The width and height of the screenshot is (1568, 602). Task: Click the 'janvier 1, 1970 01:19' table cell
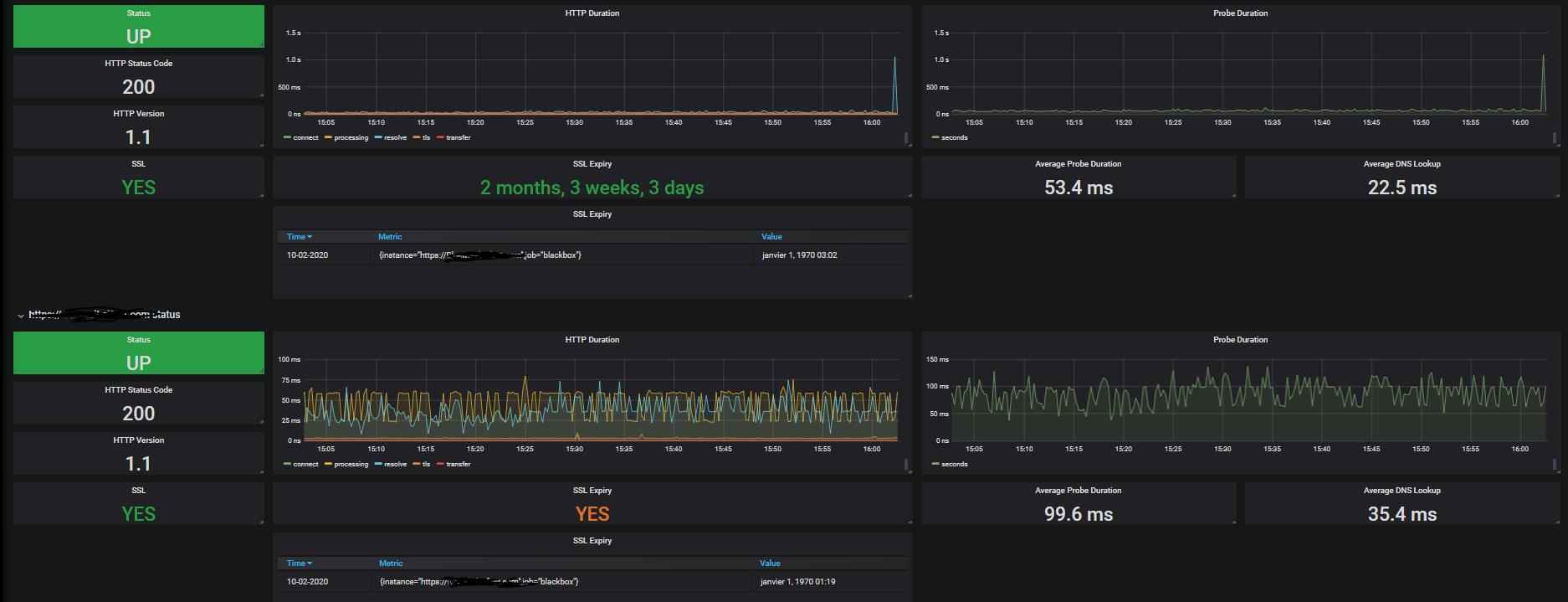pyautogui.click(x=797, y=582)
